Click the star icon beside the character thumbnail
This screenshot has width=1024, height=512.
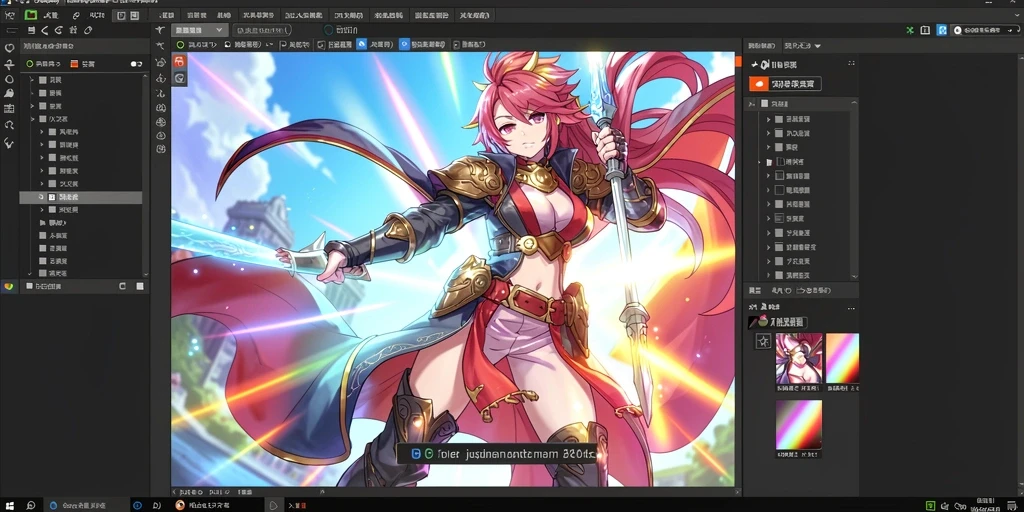click(x=763, y=341)
